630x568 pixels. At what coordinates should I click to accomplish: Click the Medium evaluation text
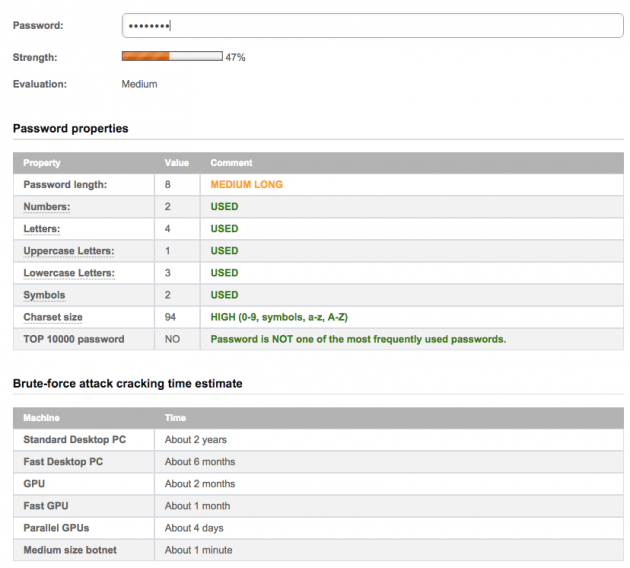point(139,84)
